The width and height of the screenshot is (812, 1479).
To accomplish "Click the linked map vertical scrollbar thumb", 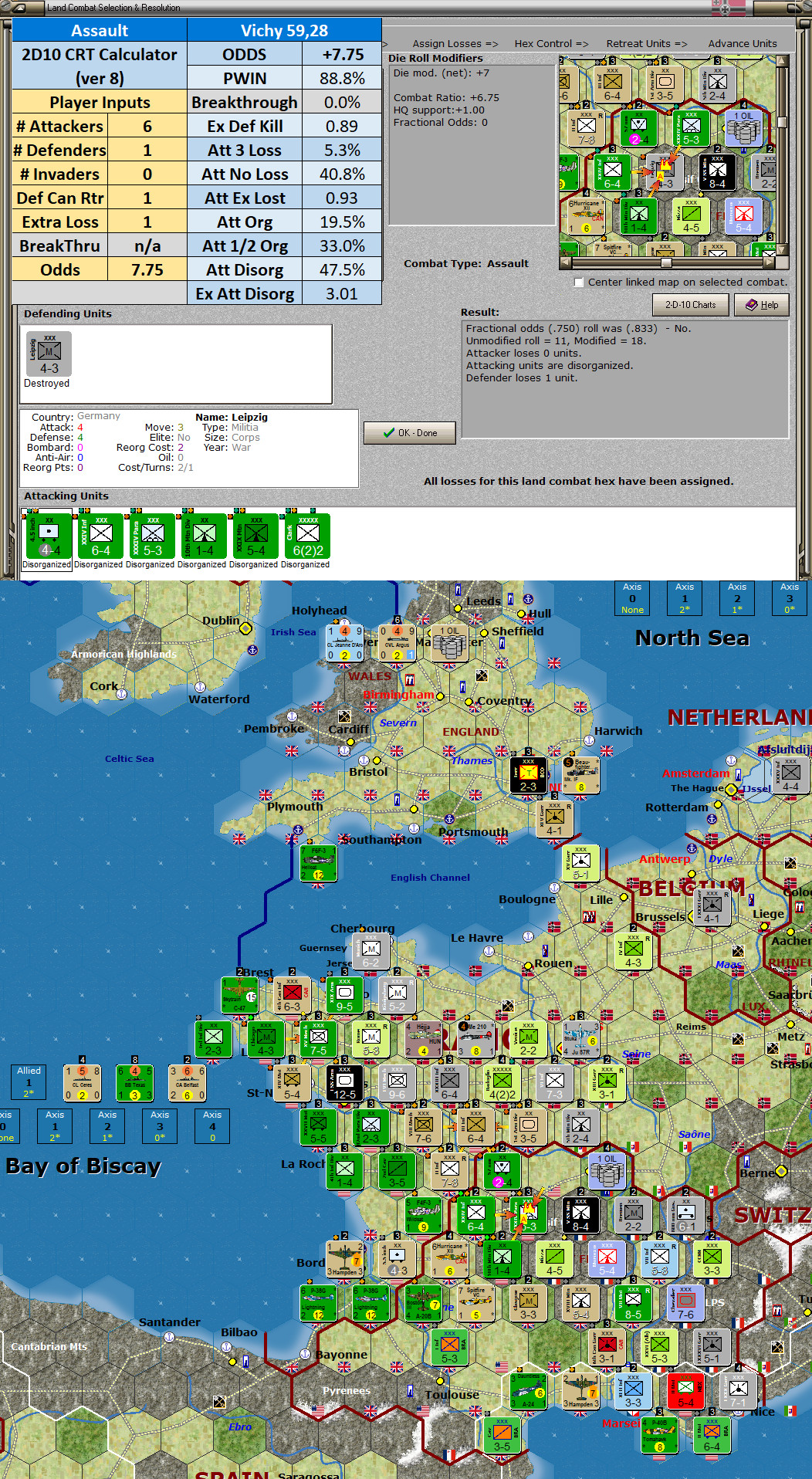I will click(x=782, y=121).
